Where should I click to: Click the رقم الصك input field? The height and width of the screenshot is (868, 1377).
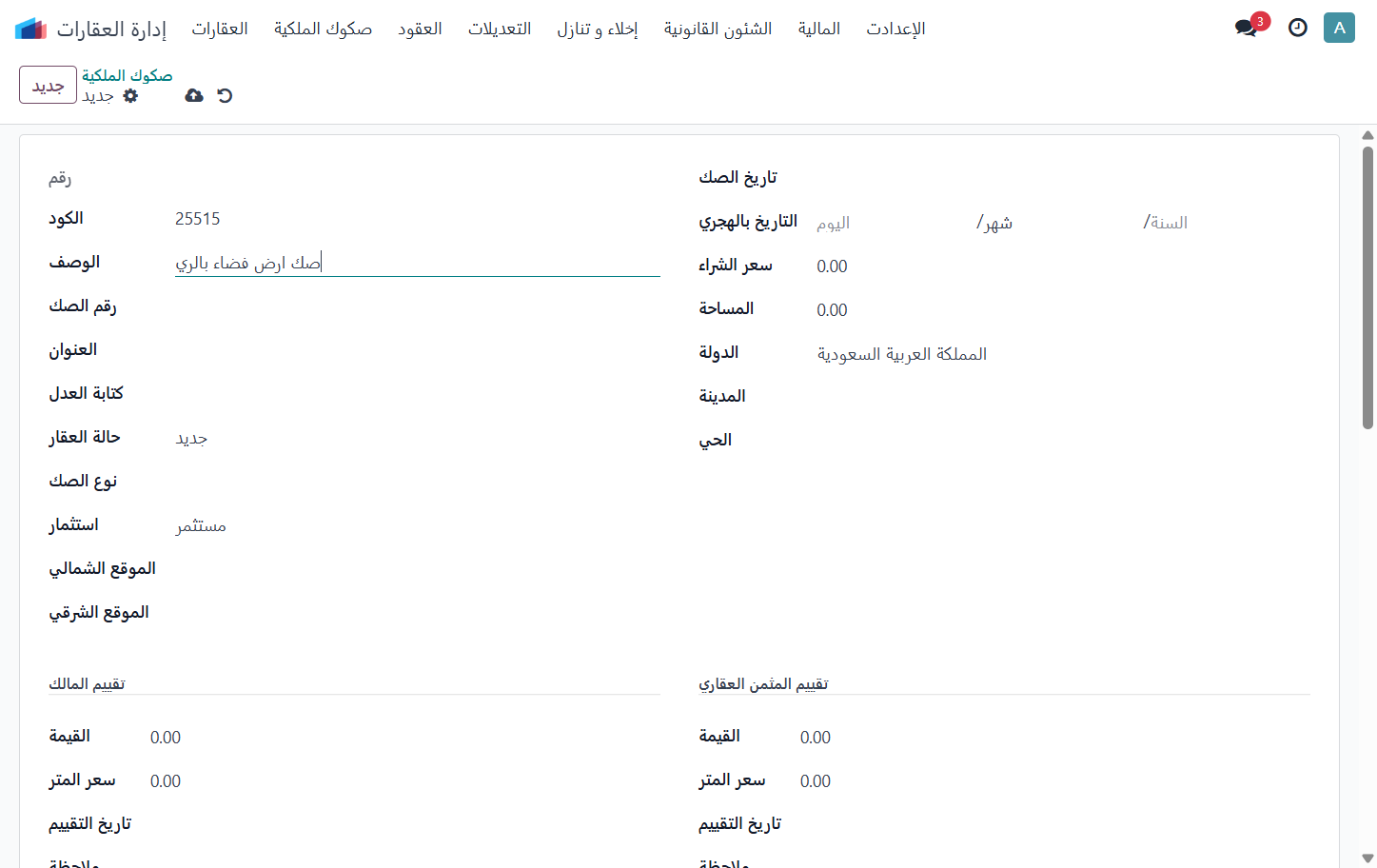click(418, 306)
